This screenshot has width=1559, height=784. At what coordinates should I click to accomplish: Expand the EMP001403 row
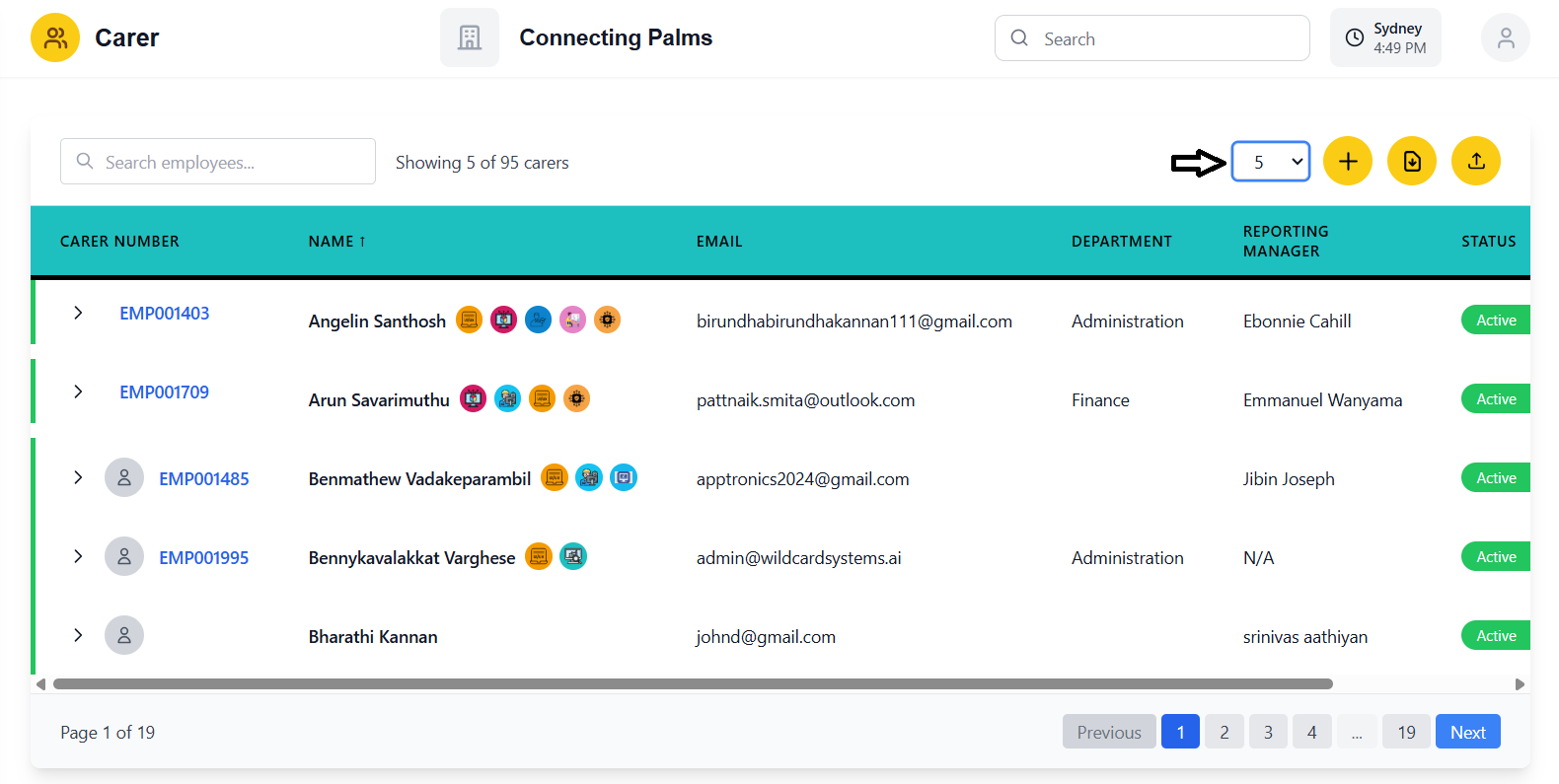click(x=78, y=314)
